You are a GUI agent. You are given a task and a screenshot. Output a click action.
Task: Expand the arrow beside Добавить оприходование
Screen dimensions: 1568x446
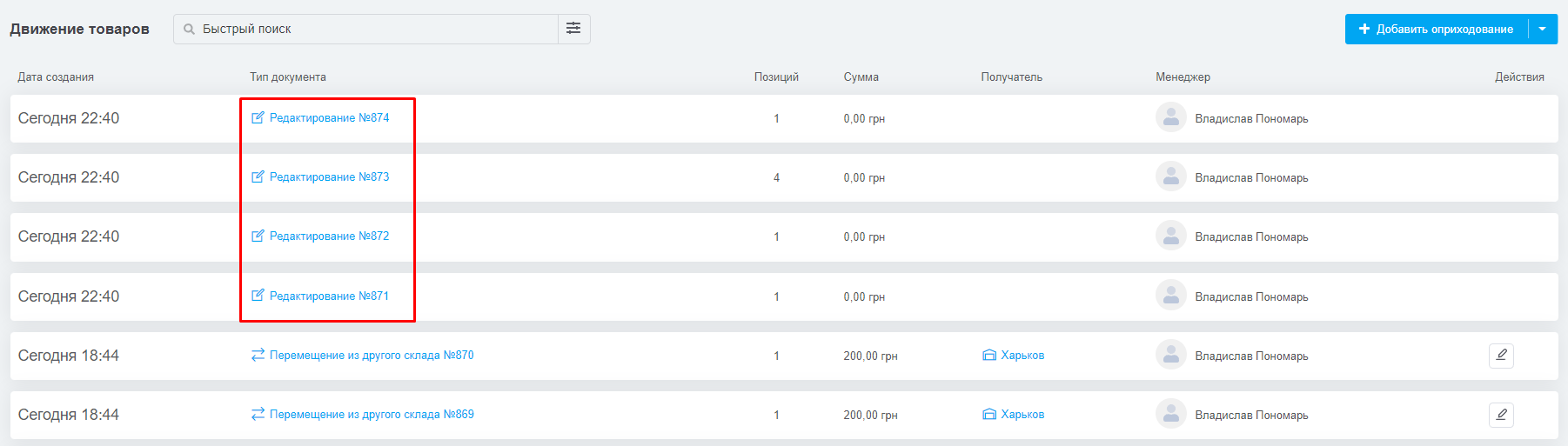coord(1543,29)
